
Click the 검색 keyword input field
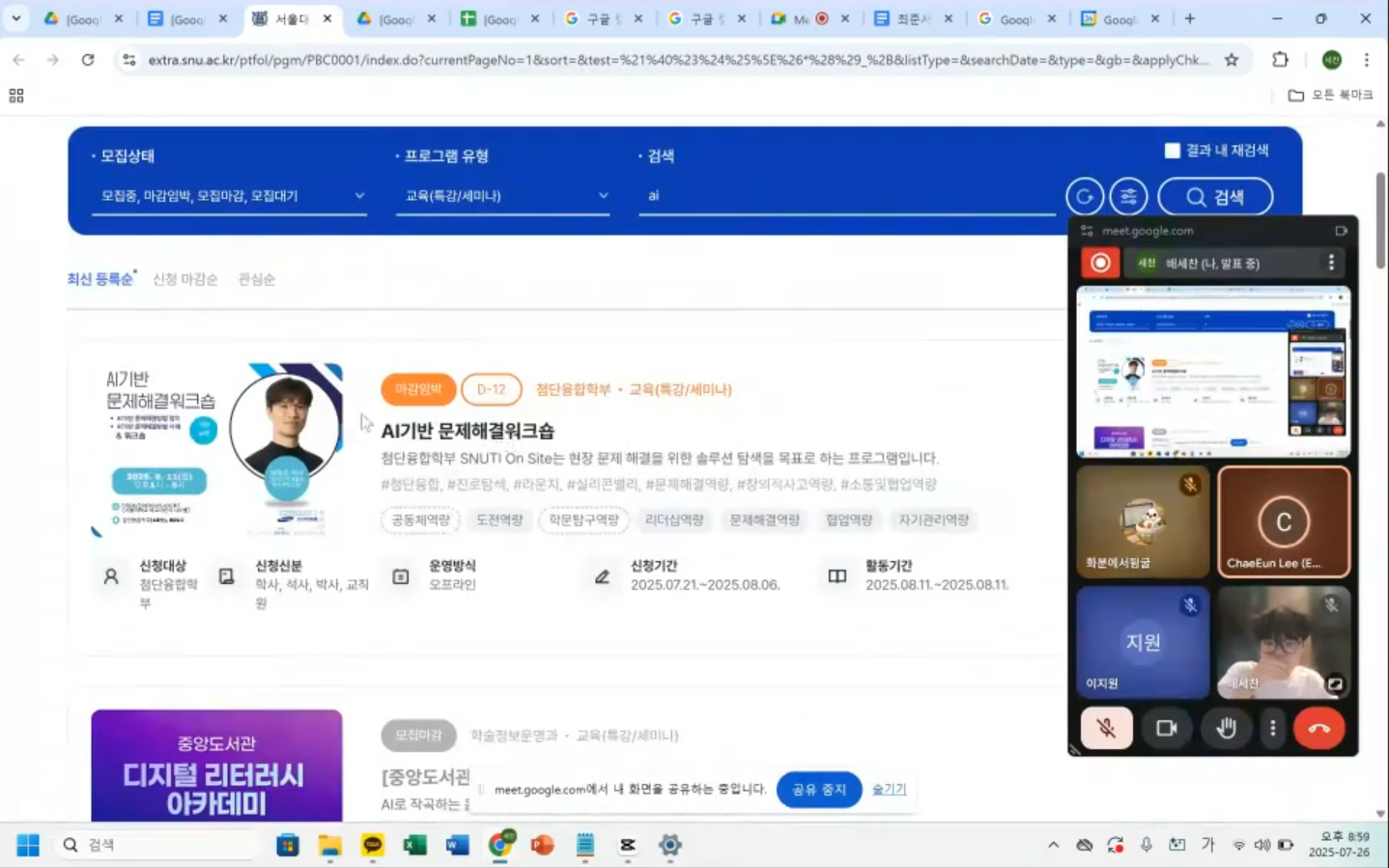pos(845,196)
